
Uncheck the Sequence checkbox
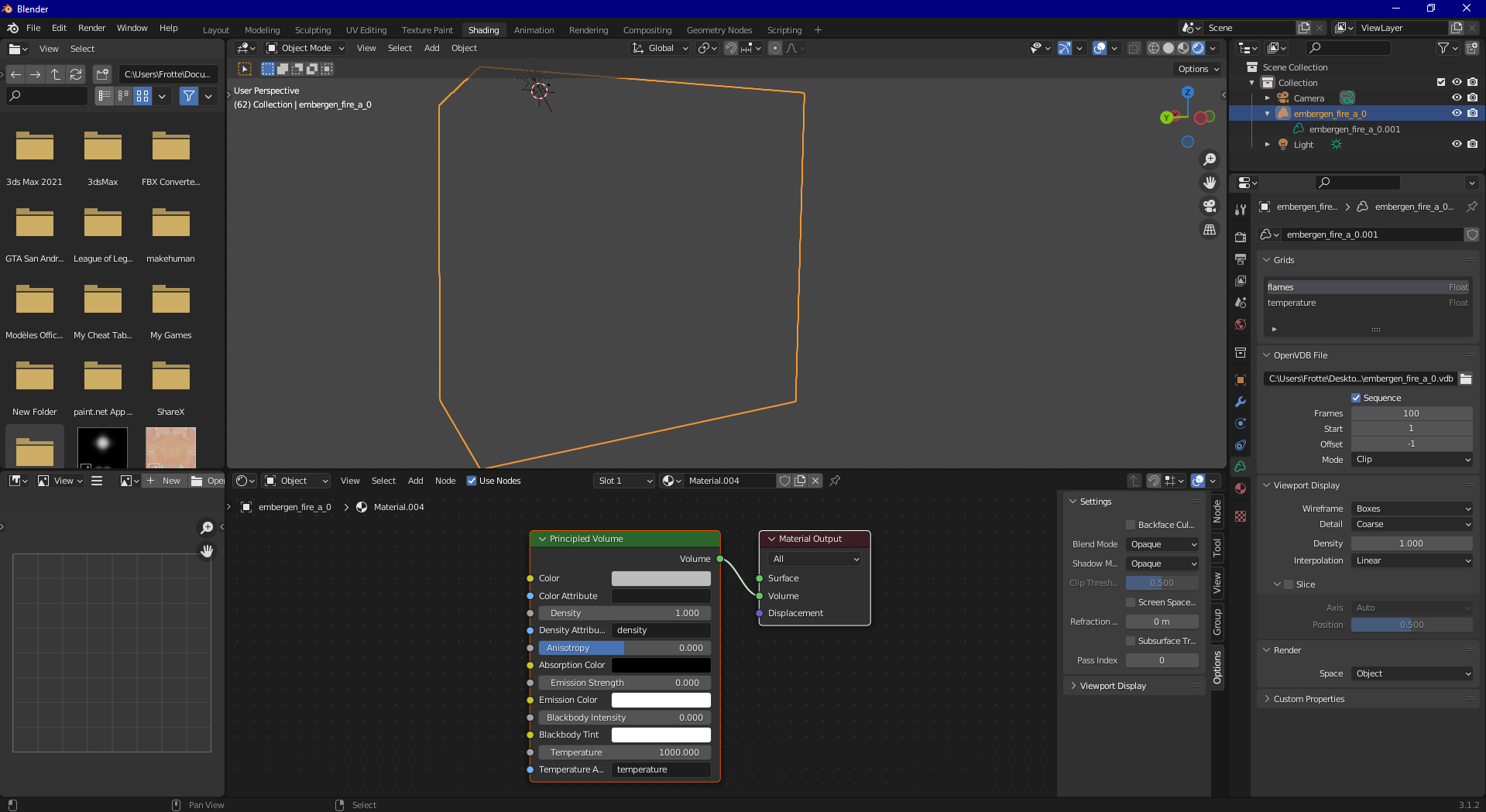[1356, 398]
